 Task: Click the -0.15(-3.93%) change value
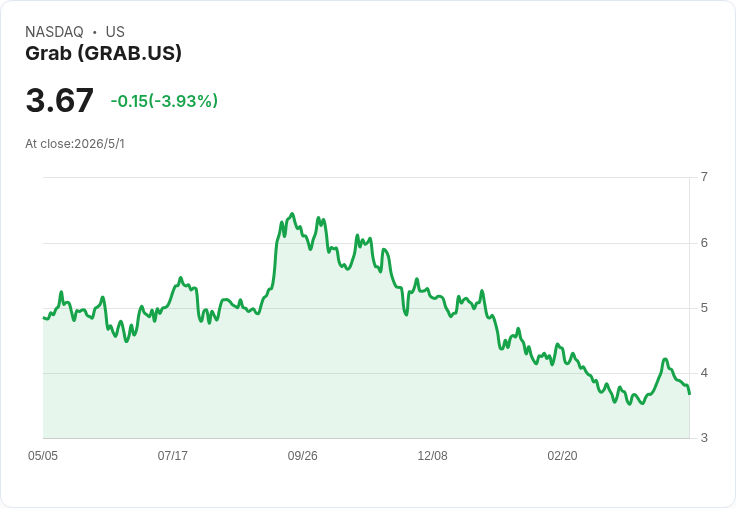coord(164,101)
